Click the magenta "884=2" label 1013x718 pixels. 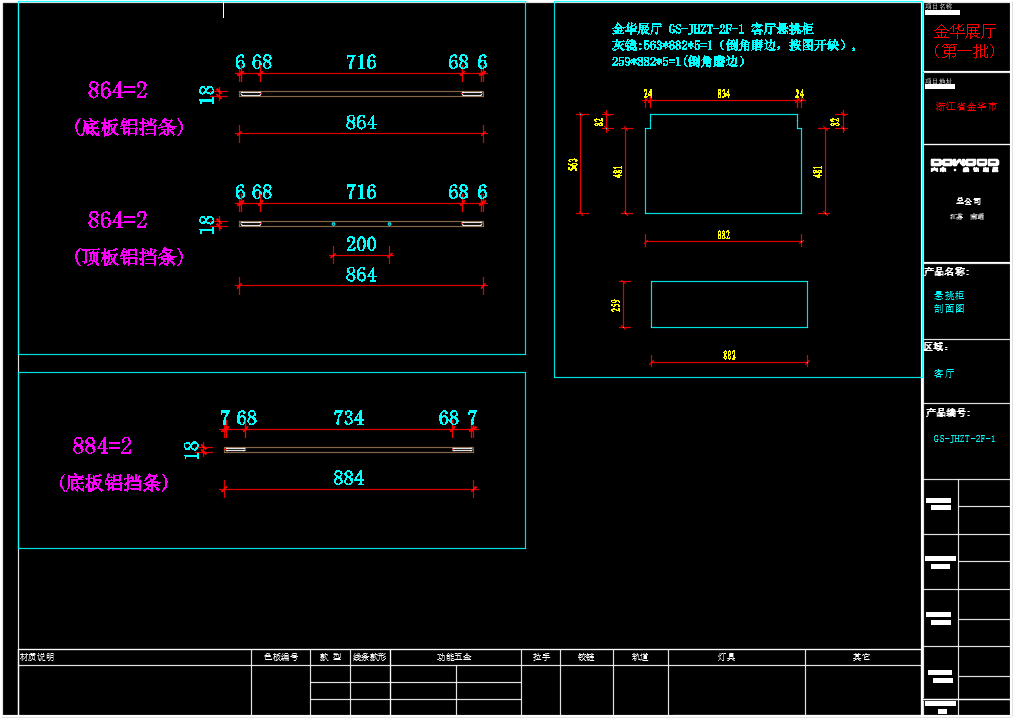point(102,445)
